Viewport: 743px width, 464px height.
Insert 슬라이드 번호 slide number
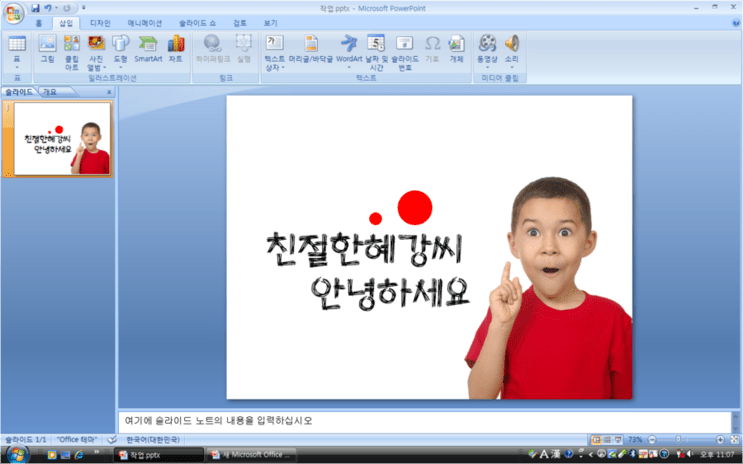pyautogui.click(x=405, y=52)
